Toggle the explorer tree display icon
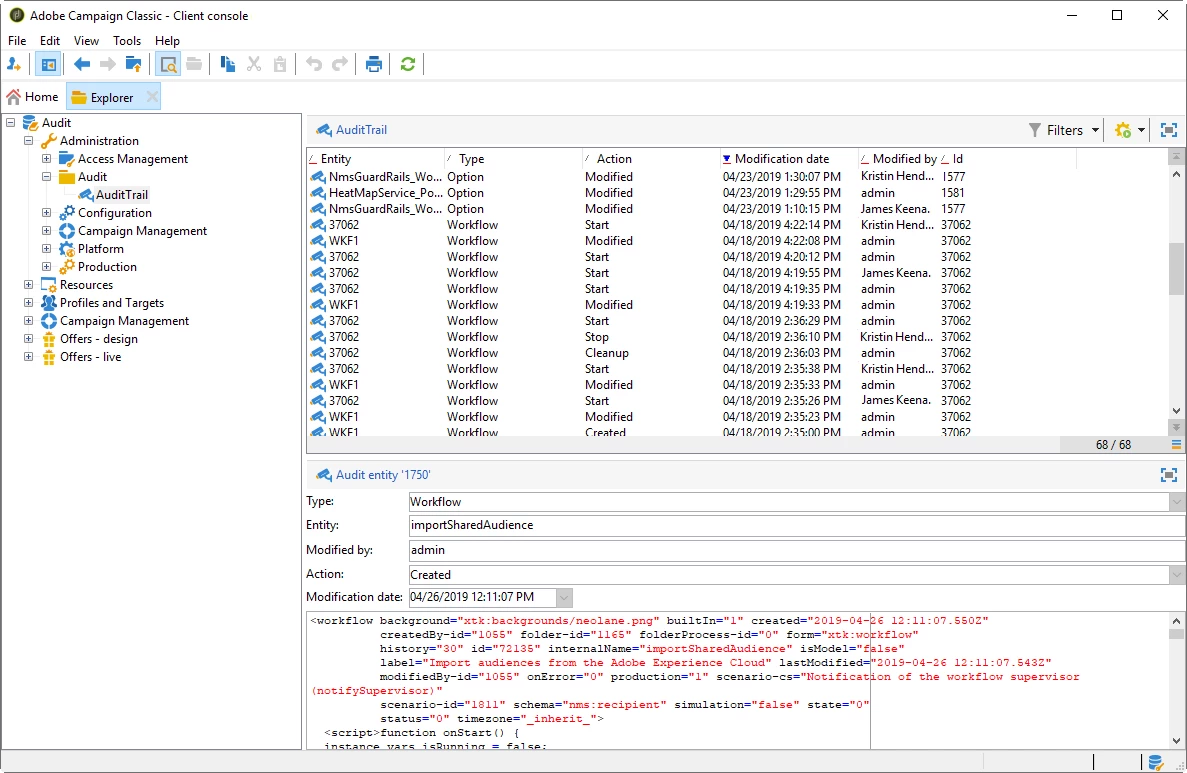Viewport: 1187px width, 773px height. (x=48, y=64)
